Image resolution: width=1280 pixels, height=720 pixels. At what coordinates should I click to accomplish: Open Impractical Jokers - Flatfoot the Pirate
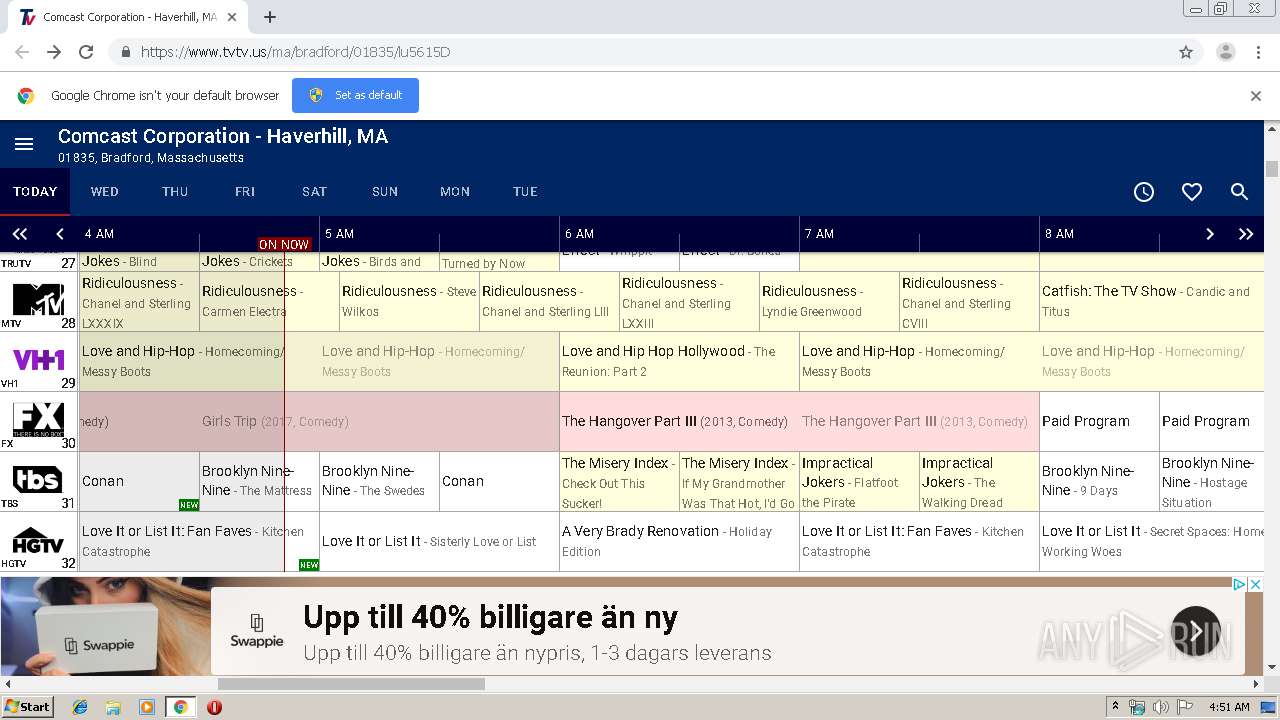click(859, 482)
